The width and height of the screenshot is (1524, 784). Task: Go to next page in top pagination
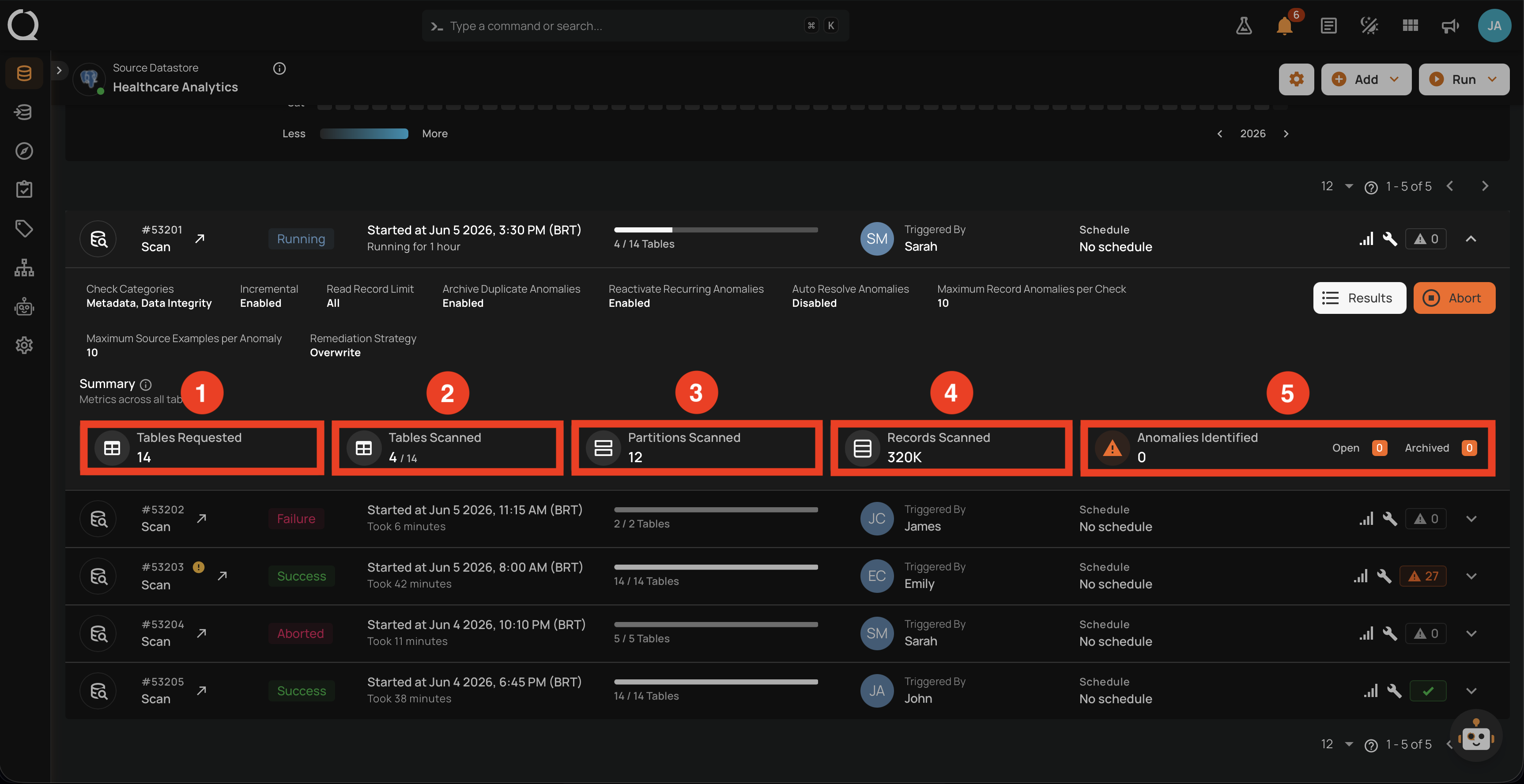coord(1485,186)
